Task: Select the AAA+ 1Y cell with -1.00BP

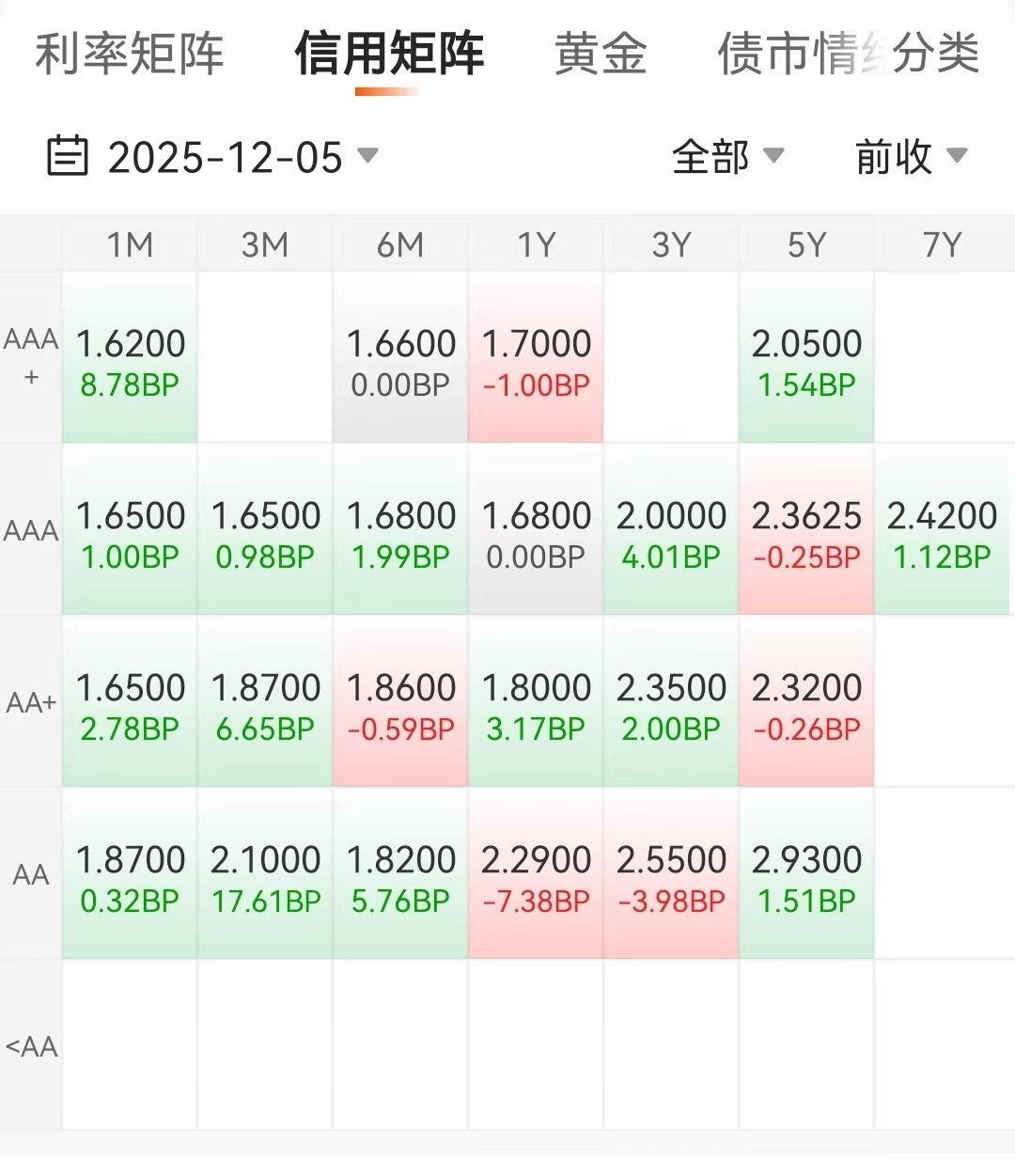Action: point(536,359)
